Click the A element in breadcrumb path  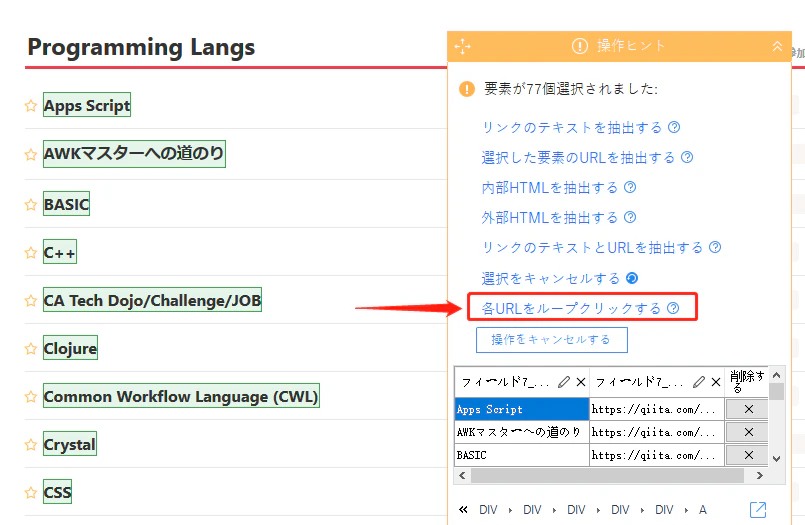tap(703, 510)
